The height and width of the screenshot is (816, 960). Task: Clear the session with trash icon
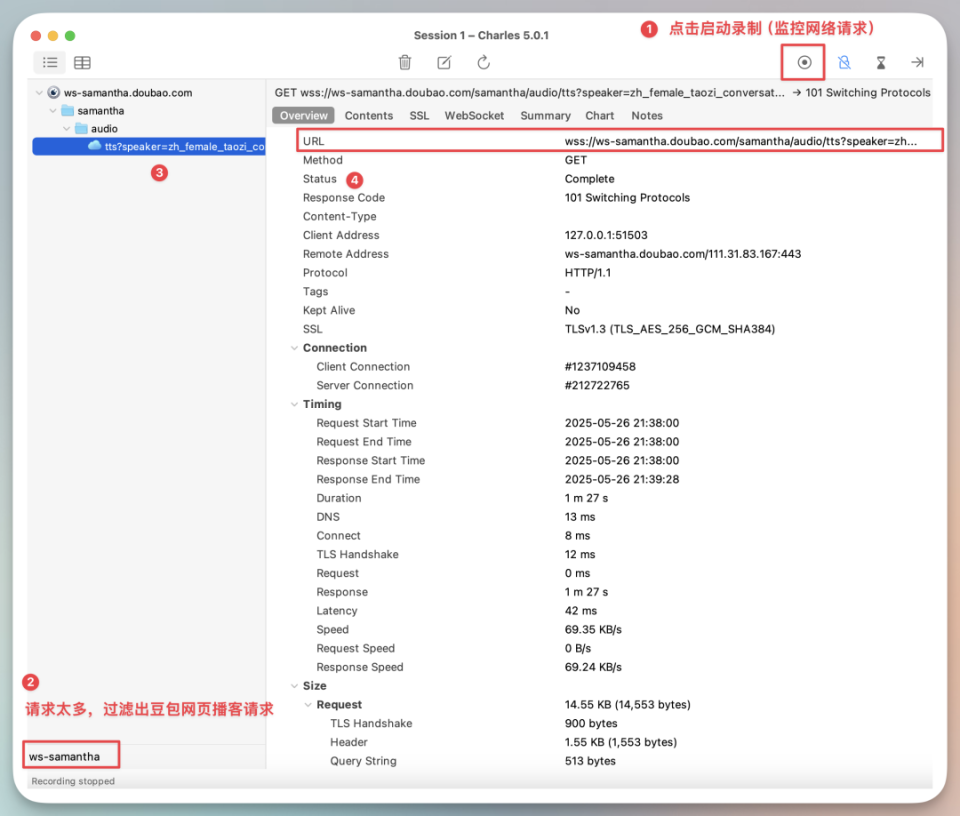pos(405,62)
